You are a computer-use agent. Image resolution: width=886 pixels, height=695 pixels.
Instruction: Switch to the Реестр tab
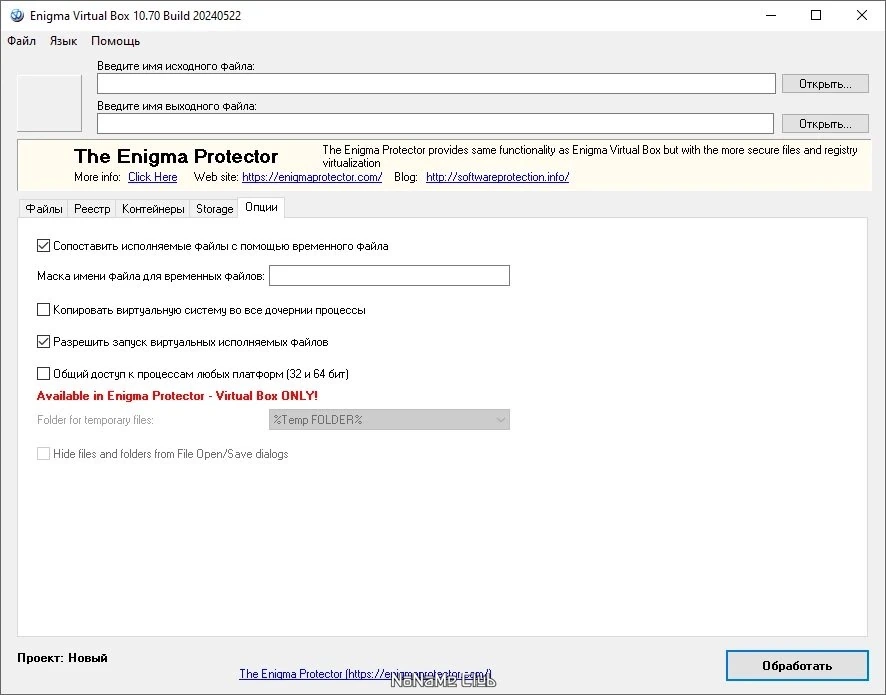(92, 208)
